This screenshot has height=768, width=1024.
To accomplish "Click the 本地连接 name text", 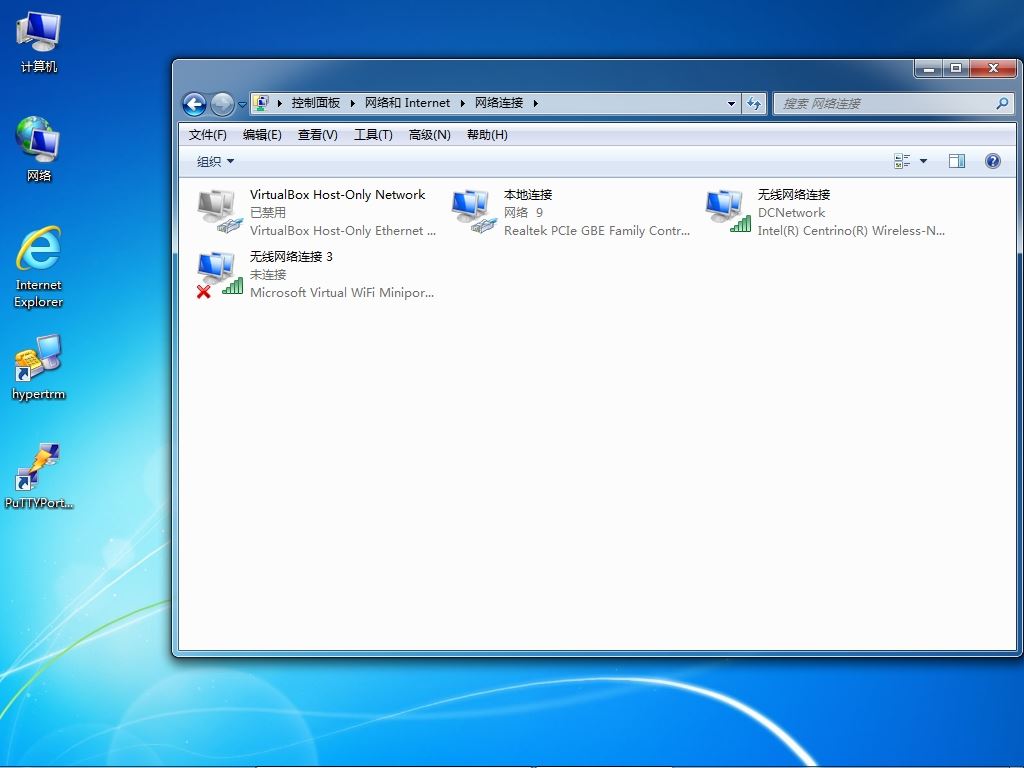I will tap(528, 194).
